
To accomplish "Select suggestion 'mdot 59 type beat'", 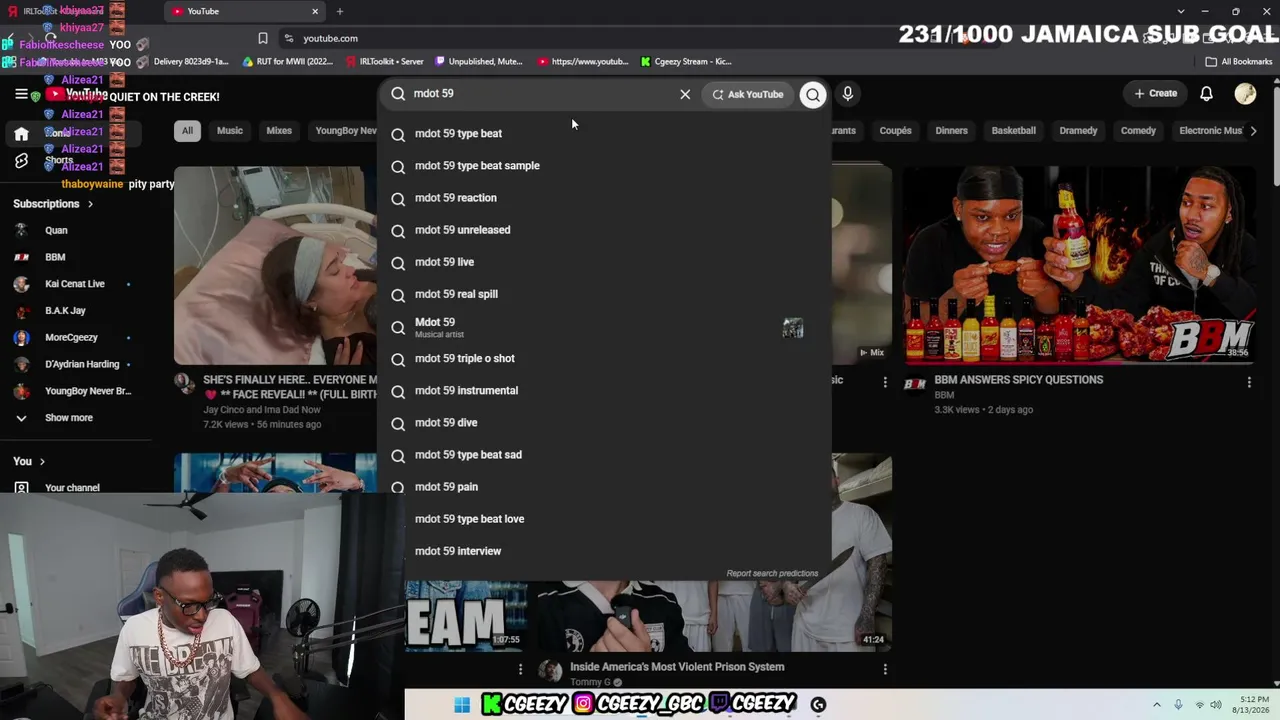I will point(604,134).
